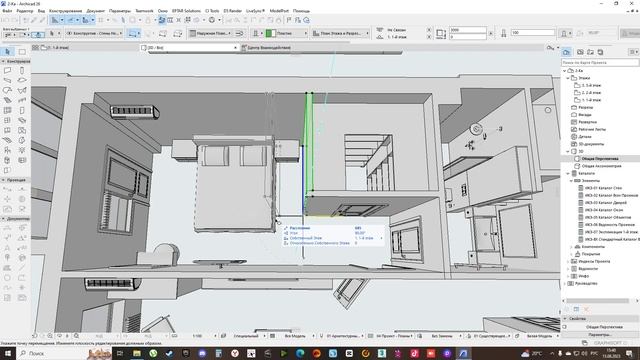This screenshot has height=360, width=640.
Task: Open File Explorer from taskbar
Action: point(137,353)
